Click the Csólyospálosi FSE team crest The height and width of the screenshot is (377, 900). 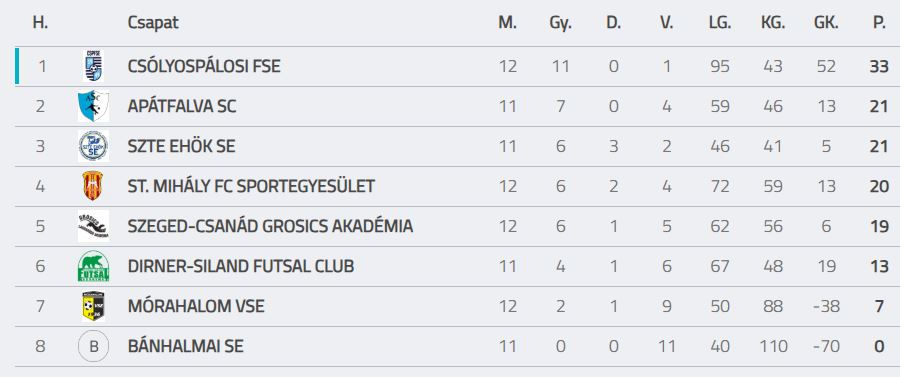(93, 66)
